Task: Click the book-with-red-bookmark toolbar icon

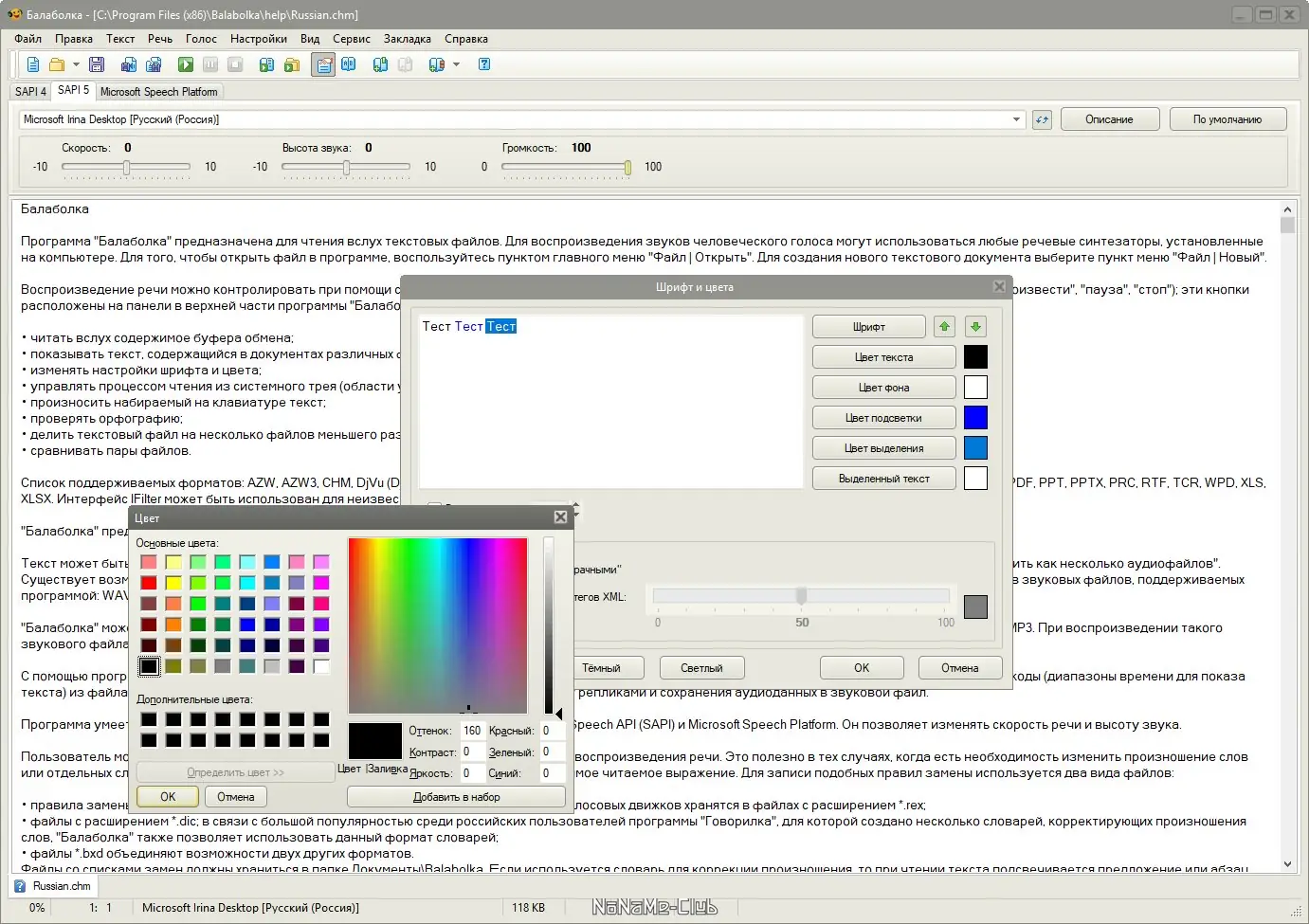Action: coord(436,64)
